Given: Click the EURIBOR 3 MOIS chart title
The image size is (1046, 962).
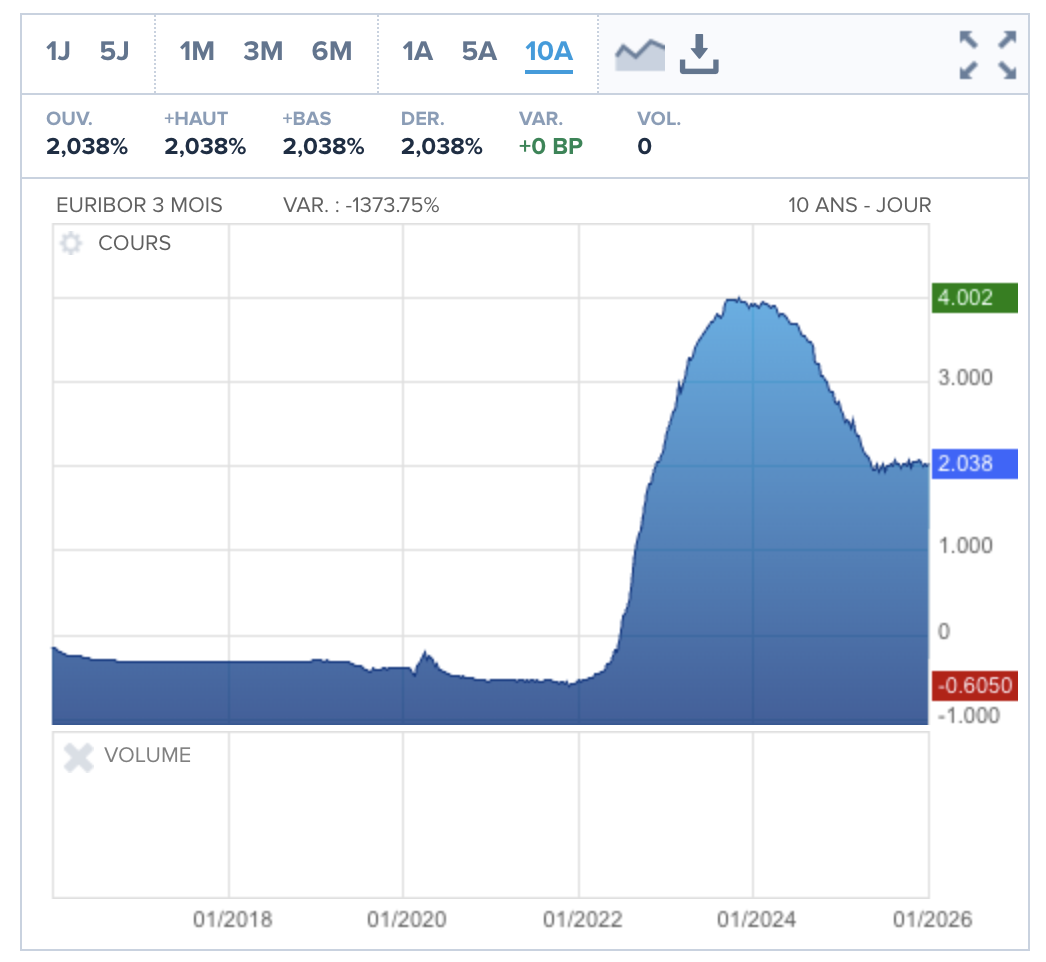Looking at the screenshot, I should (x=139, y=205).
